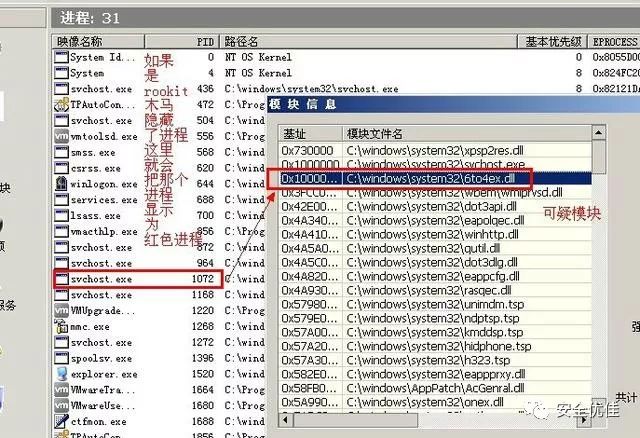The height and width of the screenshot is (438, 640).
Task: Click the svchost.exe icon with PID 1072
Action: (61, 279)
